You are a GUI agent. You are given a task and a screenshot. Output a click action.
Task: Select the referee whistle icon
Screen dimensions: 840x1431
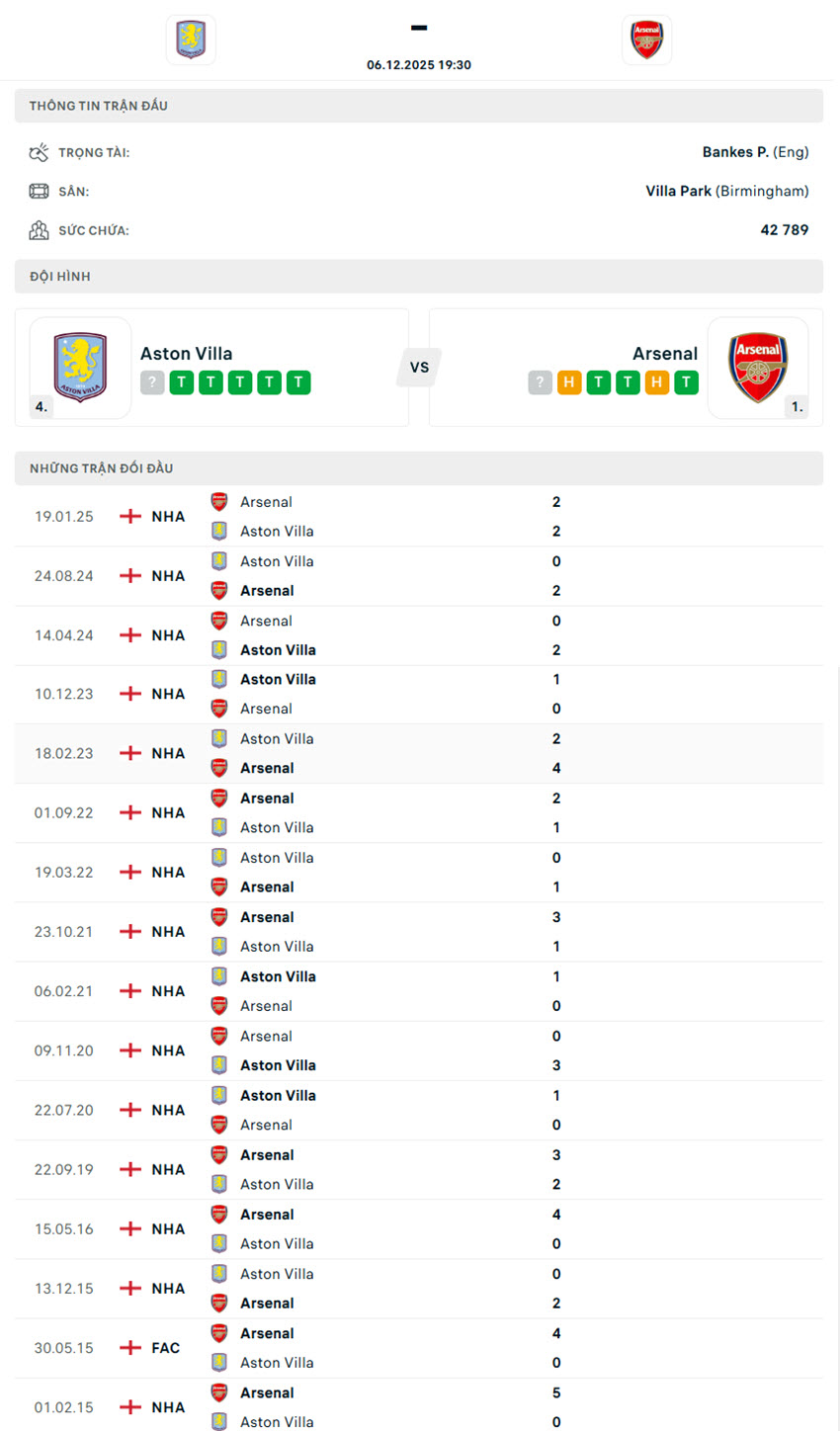[x=39, y=150]
